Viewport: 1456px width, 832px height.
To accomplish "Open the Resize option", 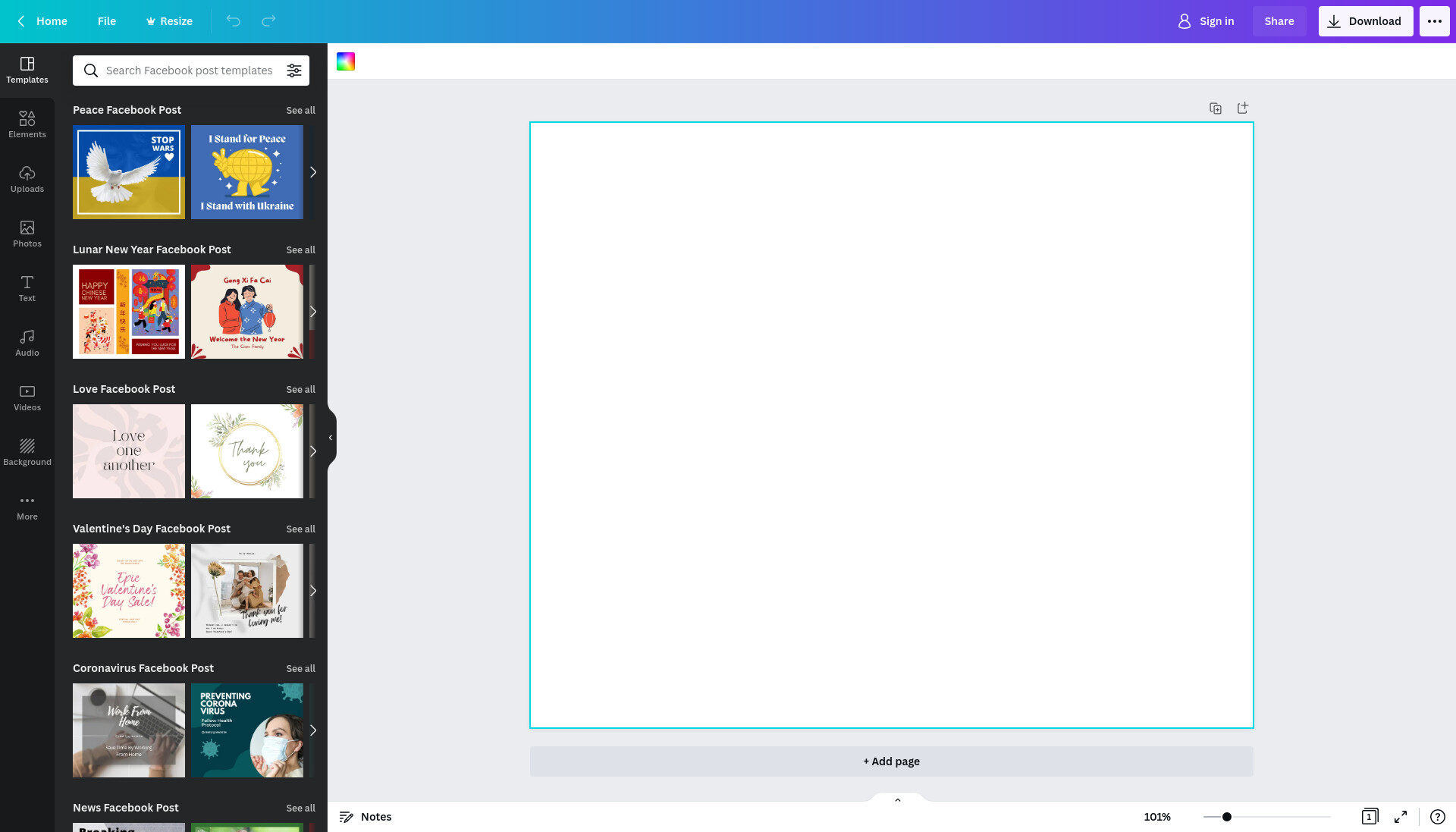I will point(169,21).
